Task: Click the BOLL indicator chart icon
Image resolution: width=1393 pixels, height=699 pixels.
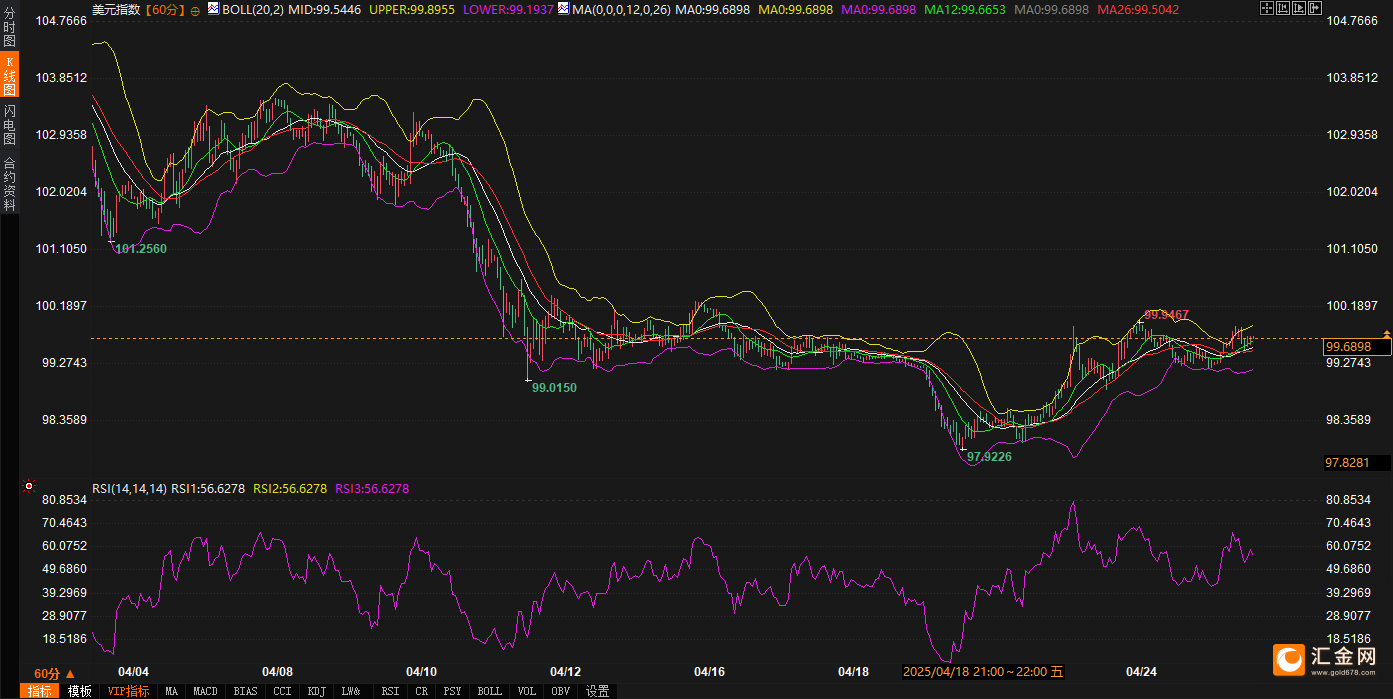Action: [212, 9]
